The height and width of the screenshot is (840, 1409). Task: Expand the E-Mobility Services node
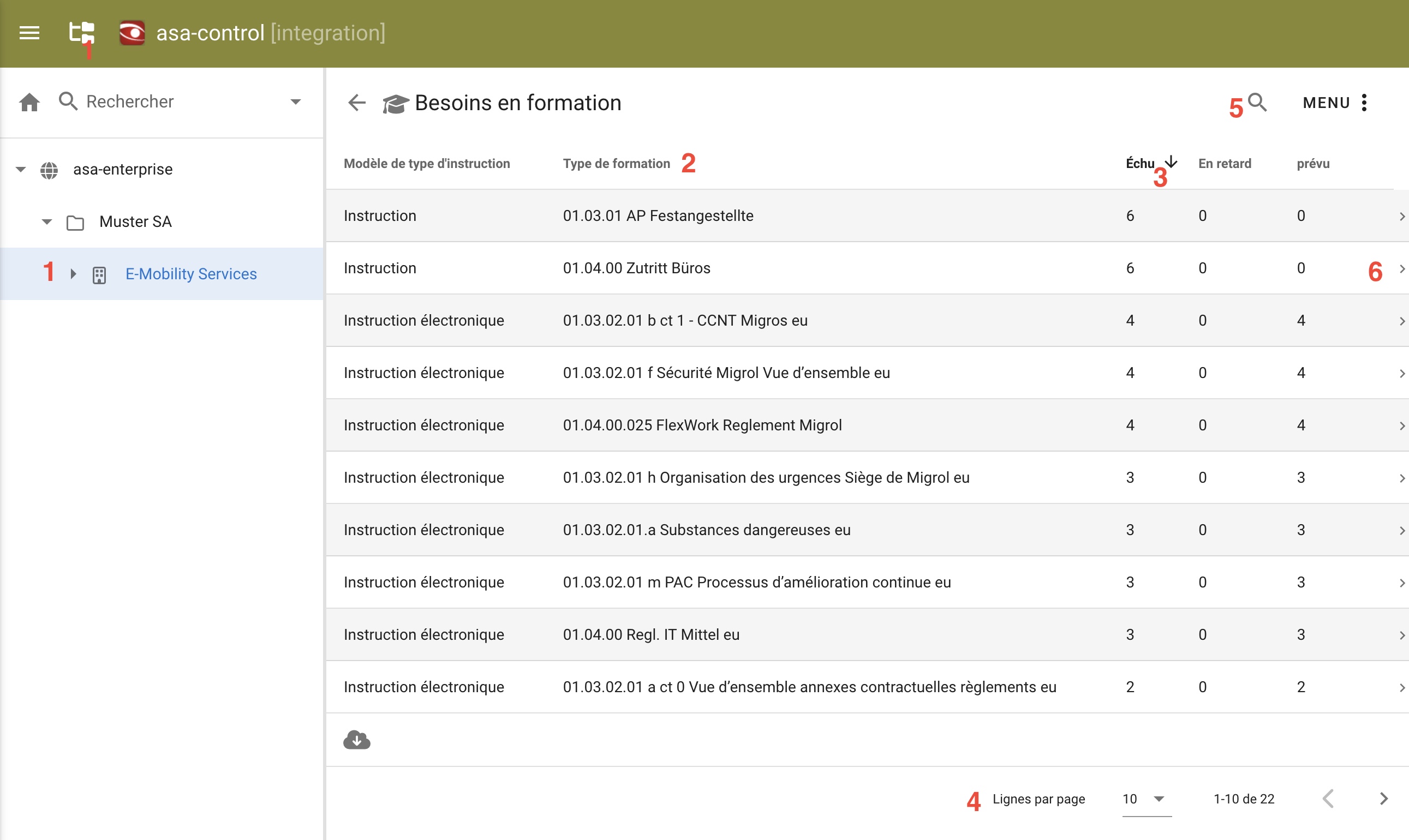tap(73, 274)
